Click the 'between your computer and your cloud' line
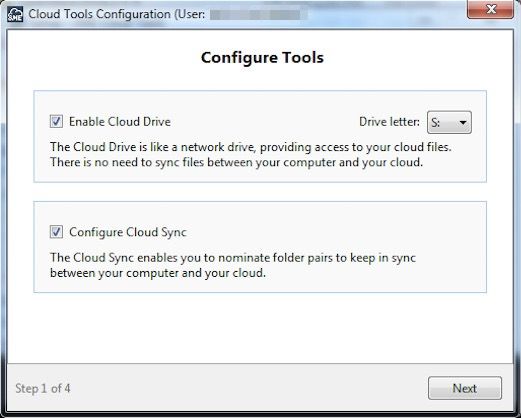Screen dimensions: 521x418 158,273
